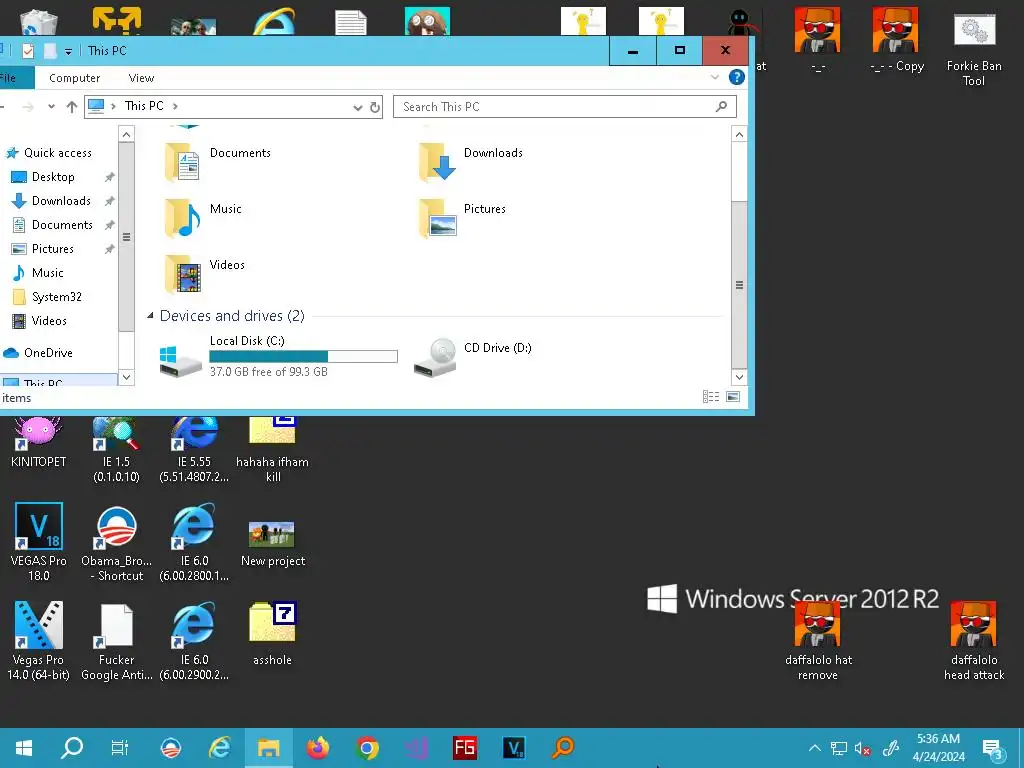Screen dimensions: 1024x768
Task: Select Music in the navigation pane
Action: click(47, 273)
